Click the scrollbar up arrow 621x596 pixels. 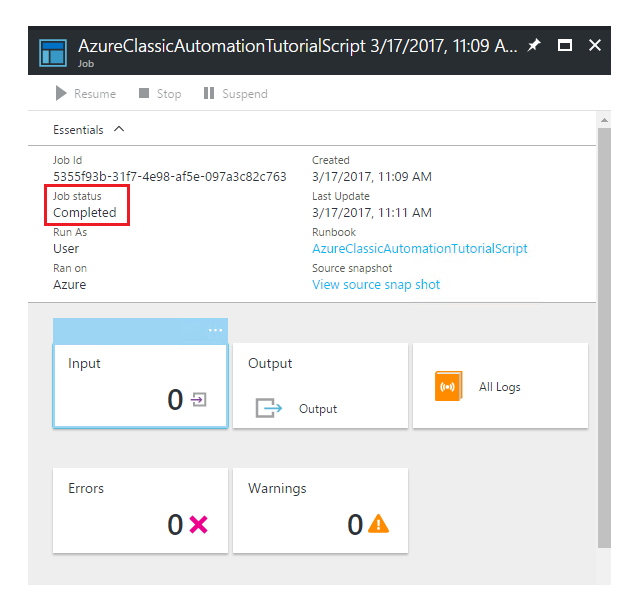(x=604, y=120)
